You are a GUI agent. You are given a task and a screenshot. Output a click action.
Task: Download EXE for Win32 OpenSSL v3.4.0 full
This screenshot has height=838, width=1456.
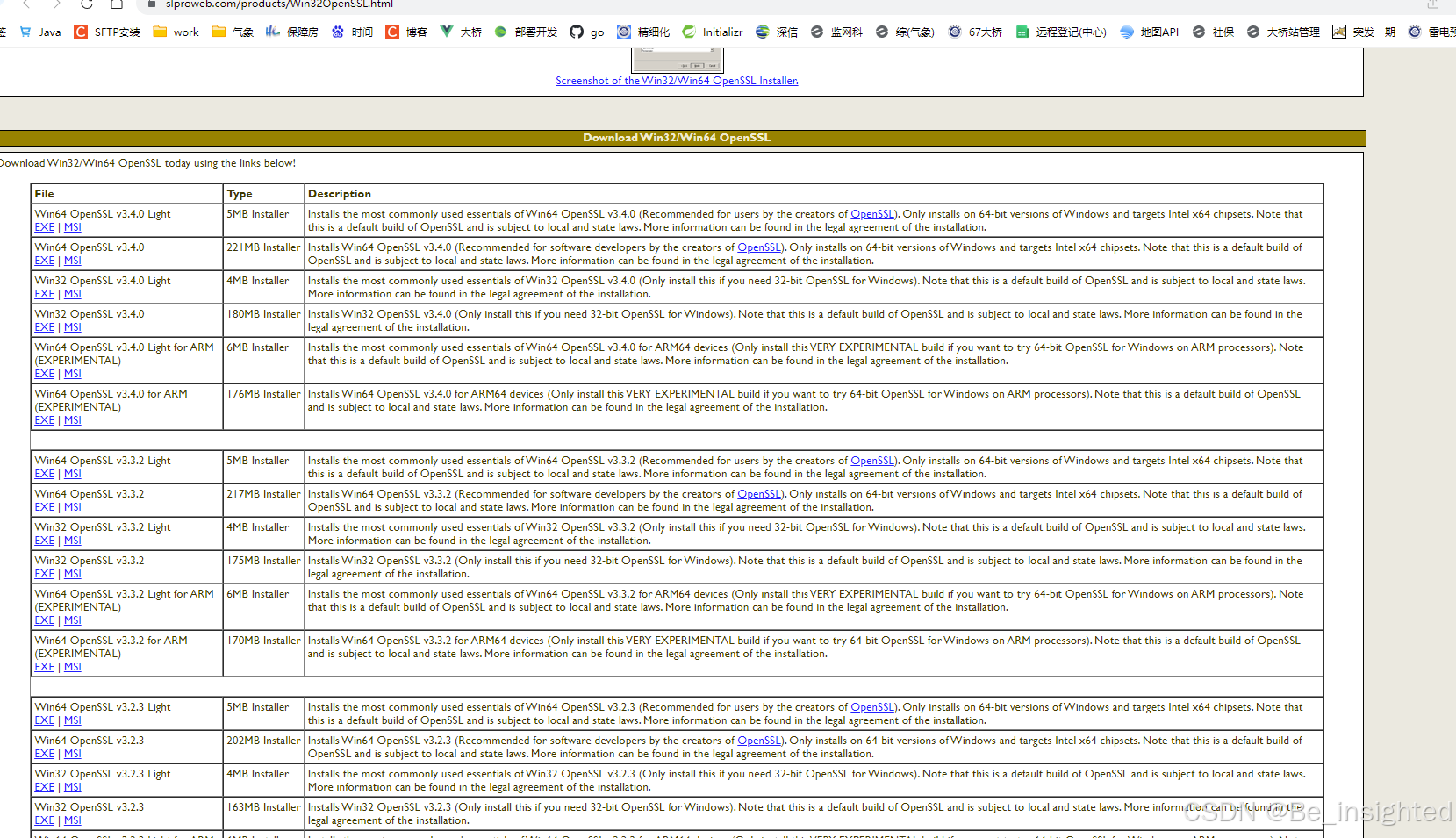[x=45, y=327]
